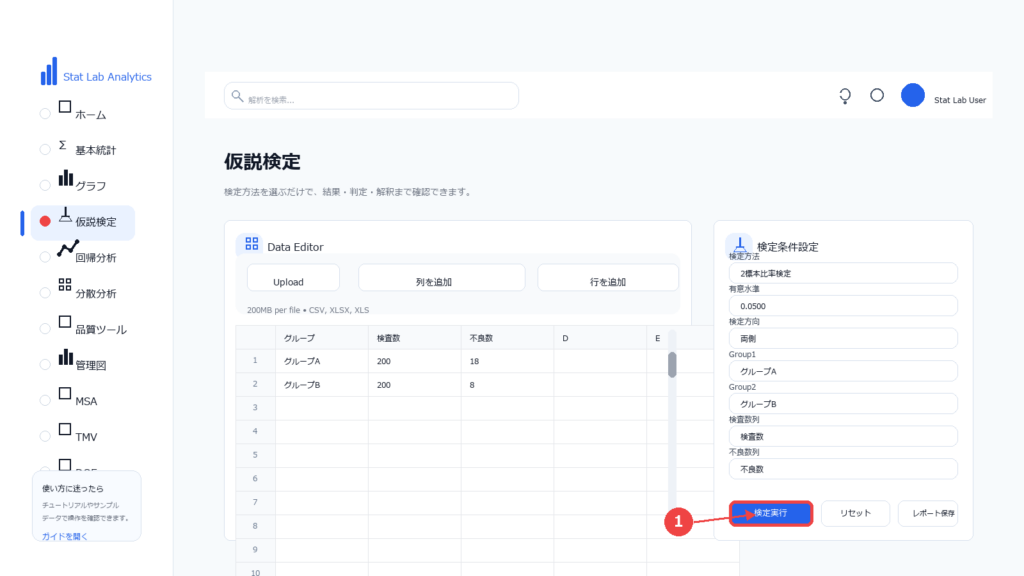This screenshot has height=576, width=1024.
Task: Click the 解析を検索 search field
Action: tap(372, 96)
